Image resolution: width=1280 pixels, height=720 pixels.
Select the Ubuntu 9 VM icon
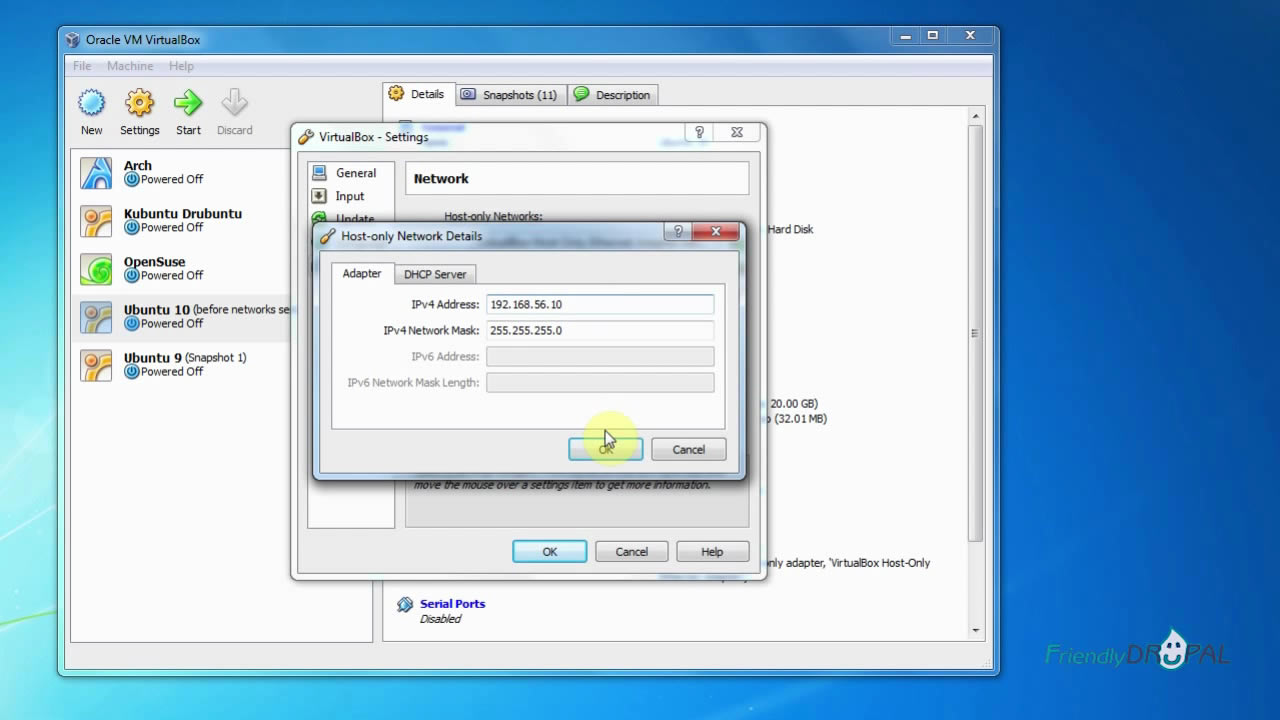[97, 365]
